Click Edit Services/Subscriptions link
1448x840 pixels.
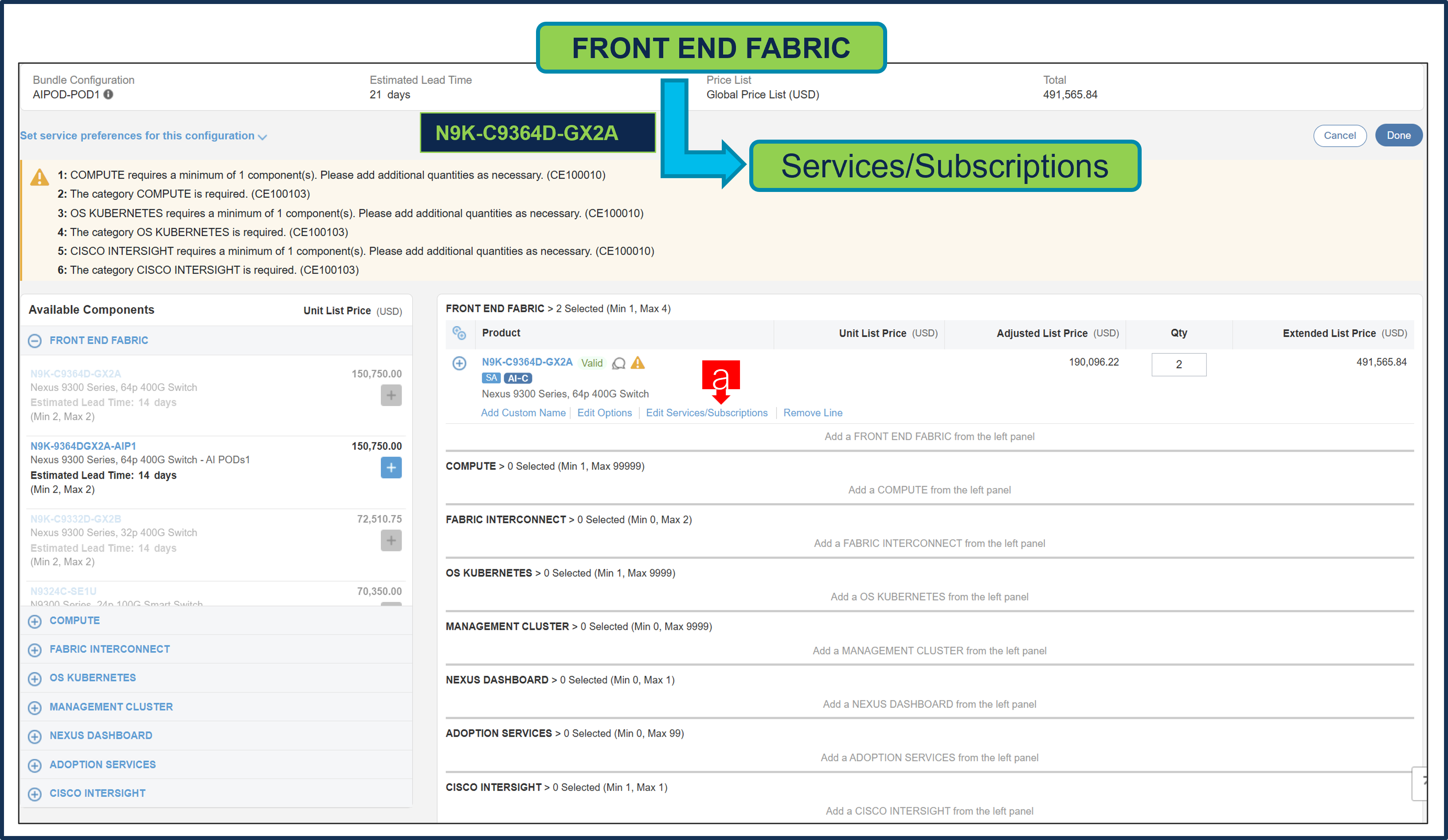706,413
